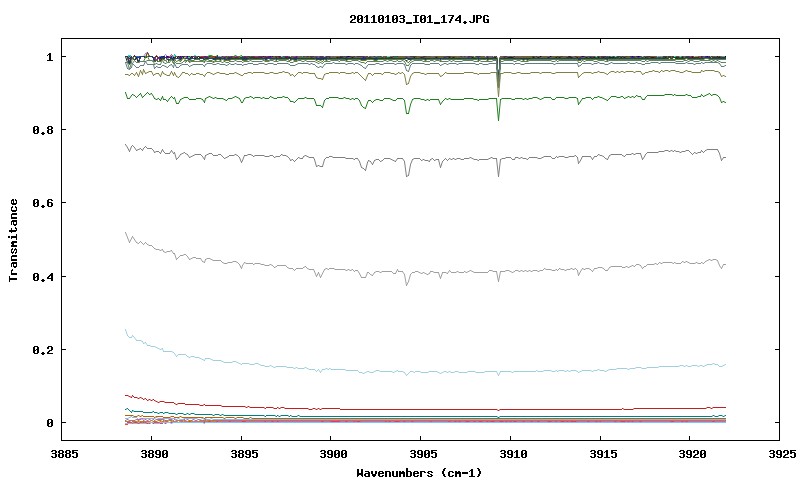This screenshot has height=480, width=800.
Task: Click the Transmittance y-axis label
Action: click(14, 240)
